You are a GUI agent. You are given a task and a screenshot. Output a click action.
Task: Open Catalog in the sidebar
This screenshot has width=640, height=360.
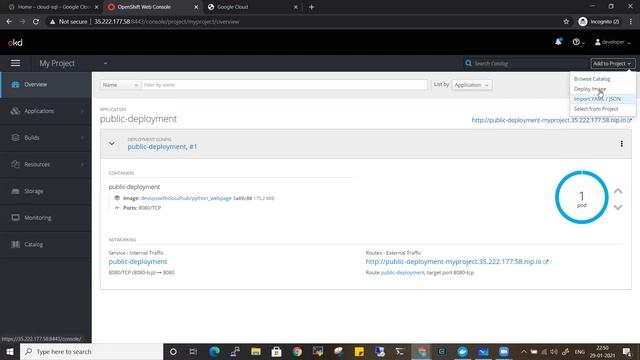46,244
